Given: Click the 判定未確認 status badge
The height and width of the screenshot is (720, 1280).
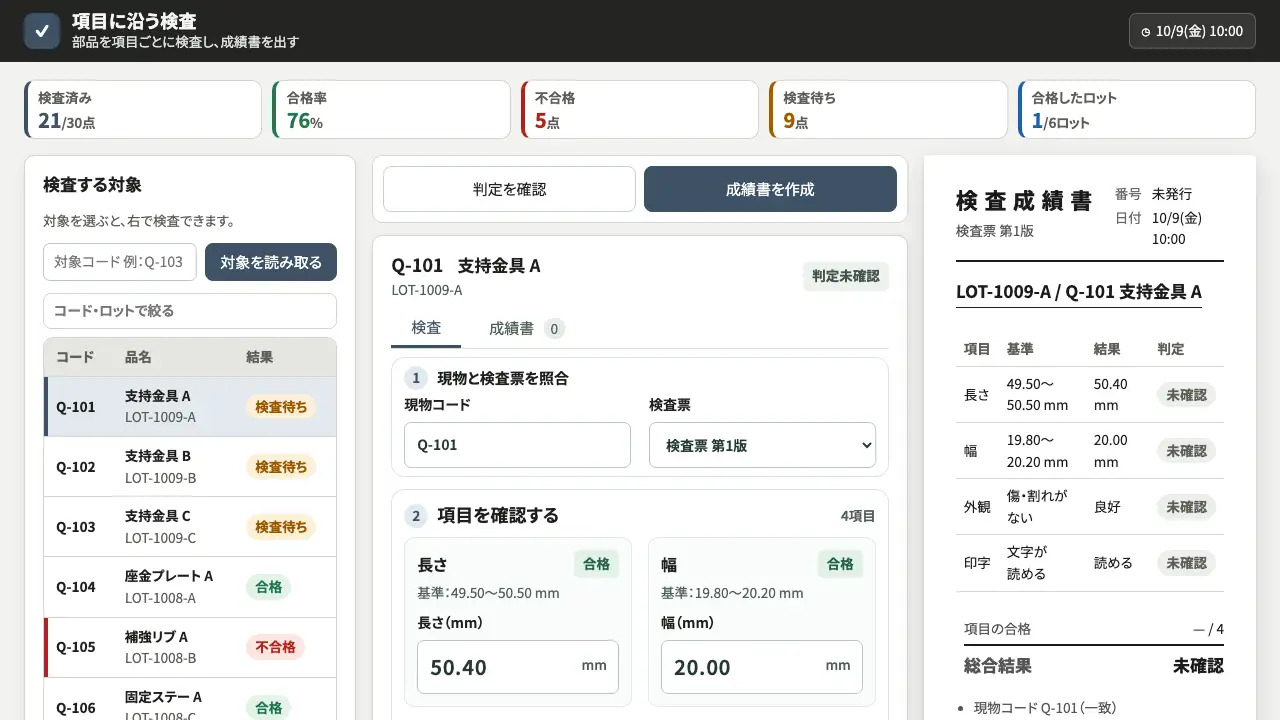Looking at the screenshot, I should click(845, 276).
